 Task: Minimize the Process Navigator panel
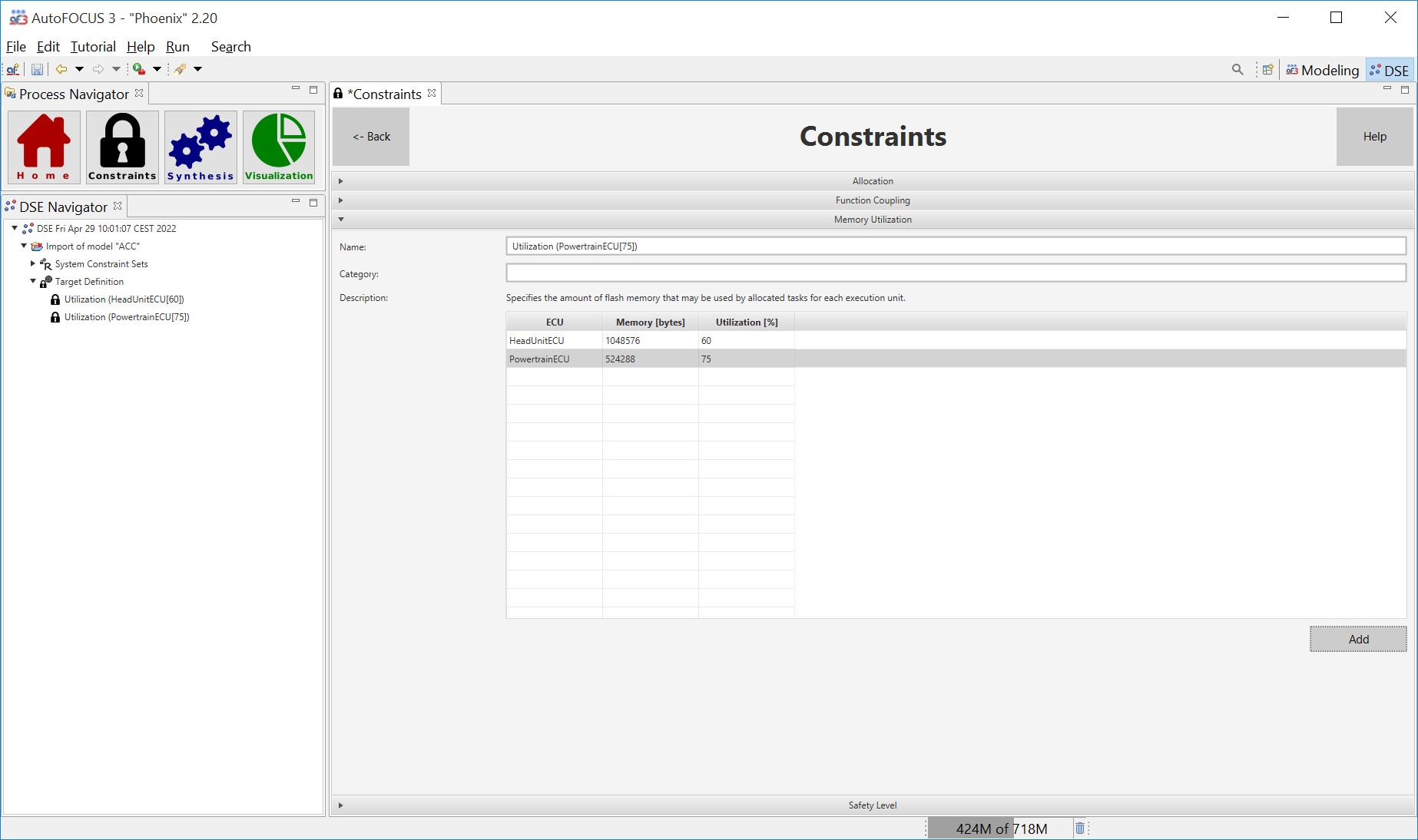[296, 89]
